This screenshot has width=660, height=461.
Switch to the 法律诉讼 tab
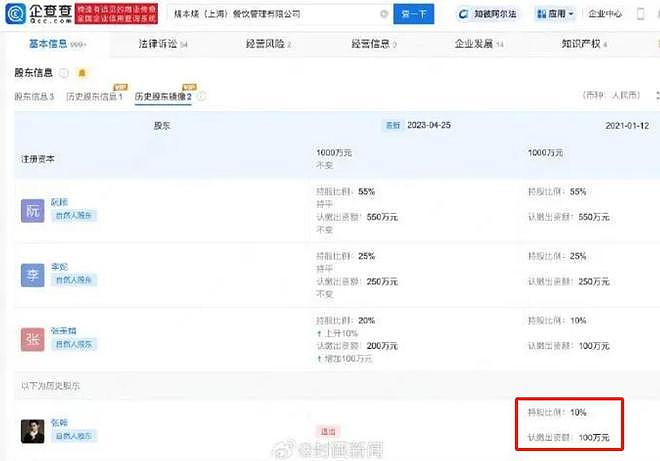[163, 44]
